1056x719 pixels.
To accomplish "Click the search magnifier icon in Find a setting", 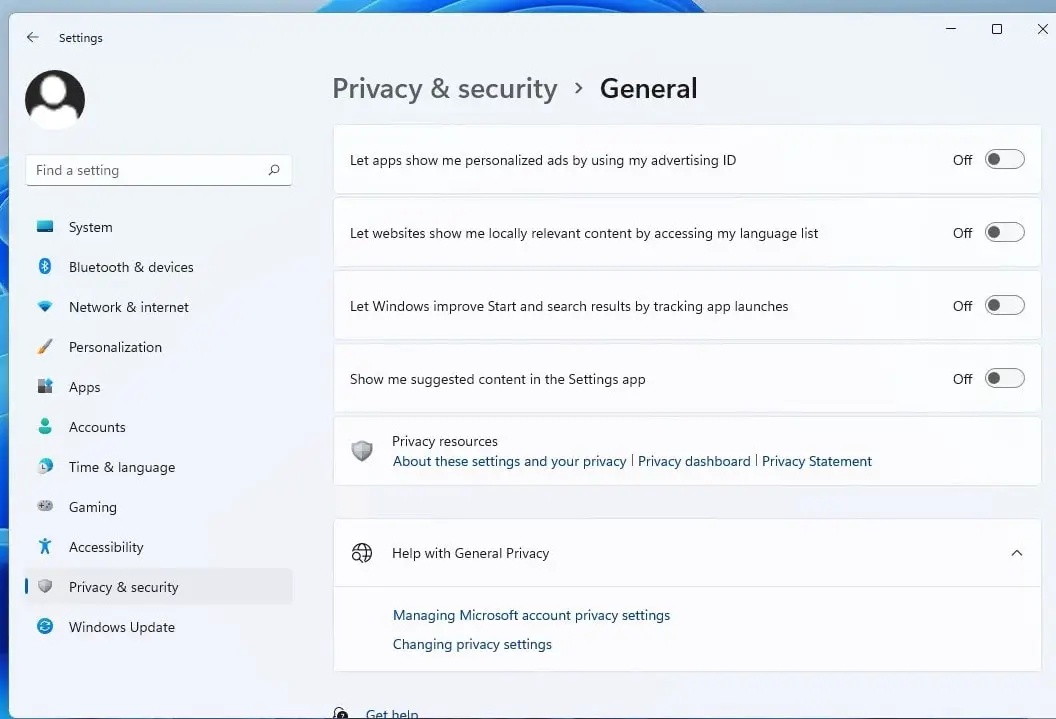I will [274, 170].
